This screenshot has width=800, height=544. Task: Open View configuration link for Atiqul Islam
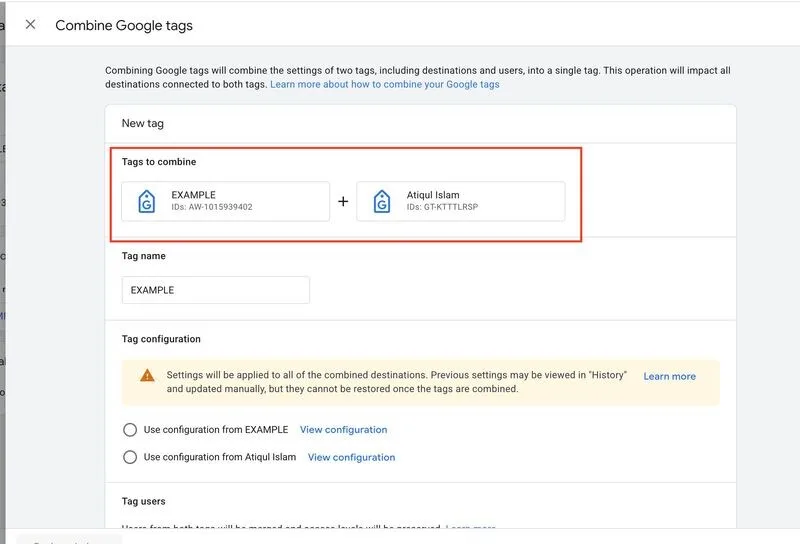click(352, 457)
